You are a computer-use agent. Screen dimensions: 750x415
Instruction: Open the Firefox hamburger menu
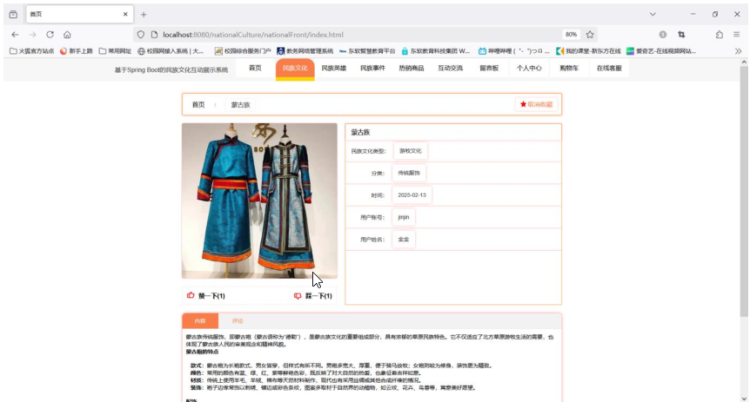point(737,34)
